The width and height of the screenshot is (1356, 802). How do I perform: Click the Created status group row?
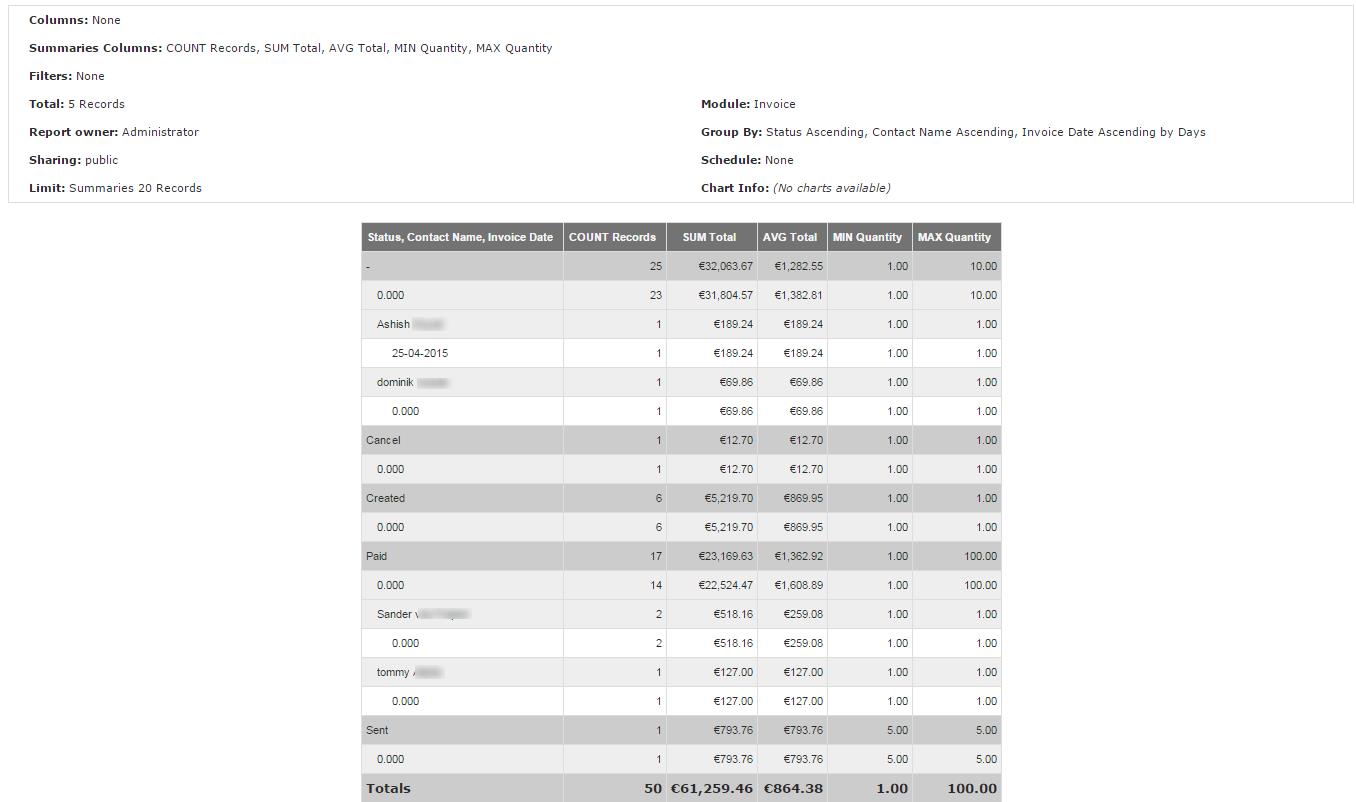386,498
